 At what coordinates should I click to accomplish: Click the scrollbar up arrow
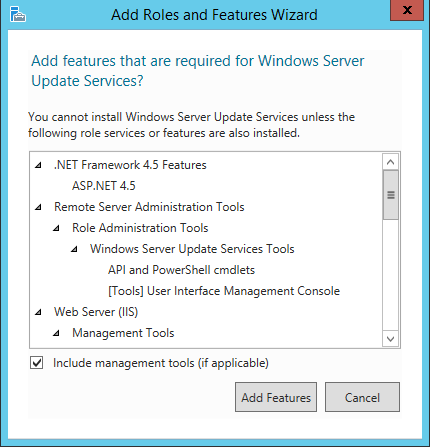point(391,162)
